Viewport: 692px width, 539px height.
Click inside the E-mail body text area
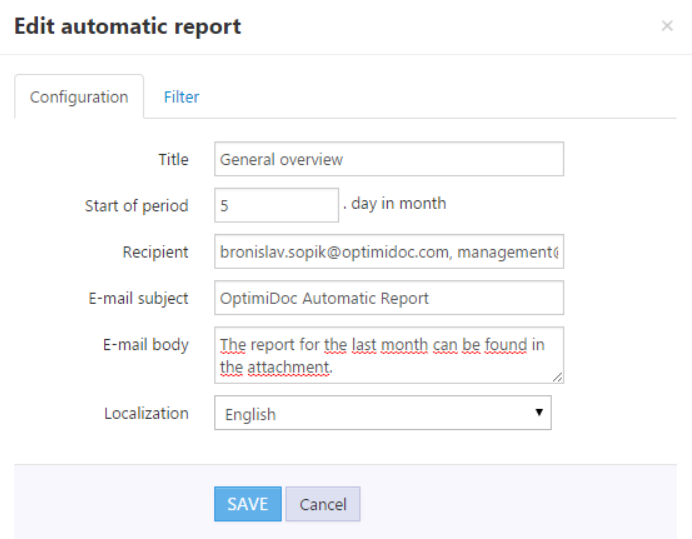point(389,355)
